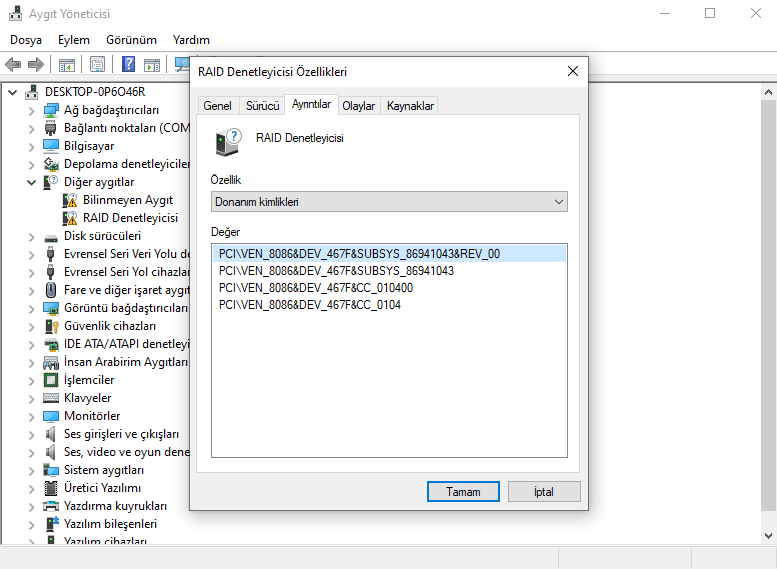Click the Üretici Yazılımı firmware icon

coord(51,488)
